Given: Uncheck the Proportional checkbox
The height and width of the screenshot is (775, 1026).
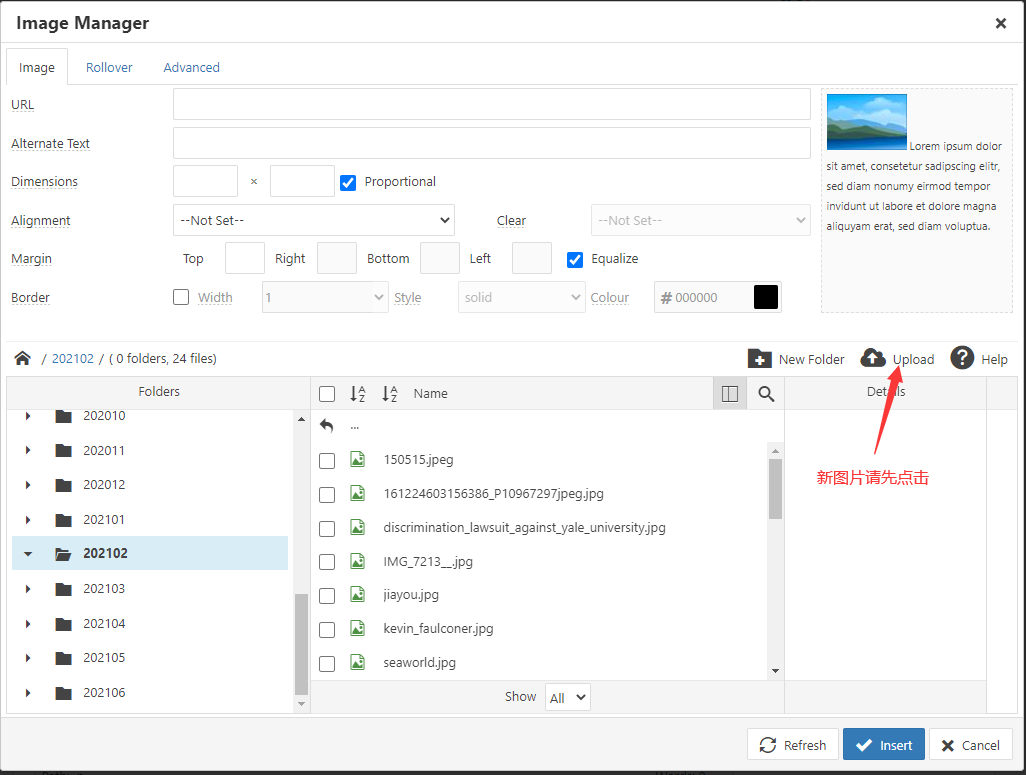Looking at the screenshot, I should pos(348,182).
